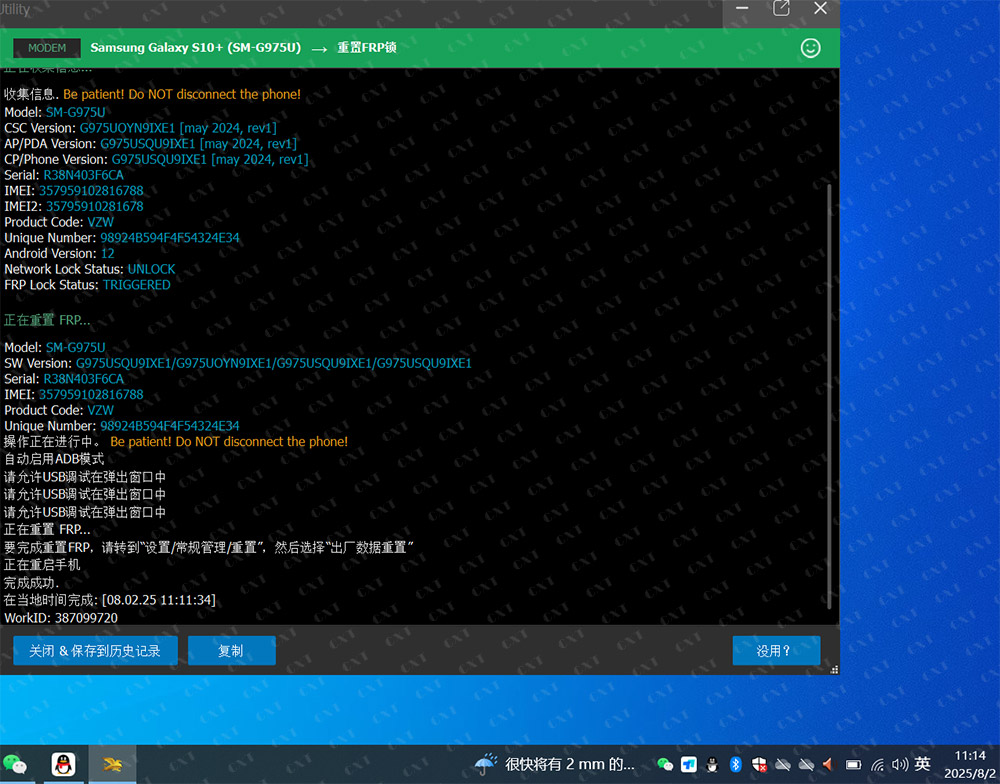This screenshot has height=784, width=1000.
Task: Click the AP/PDA Version line
Action: [x=151, y=144]
